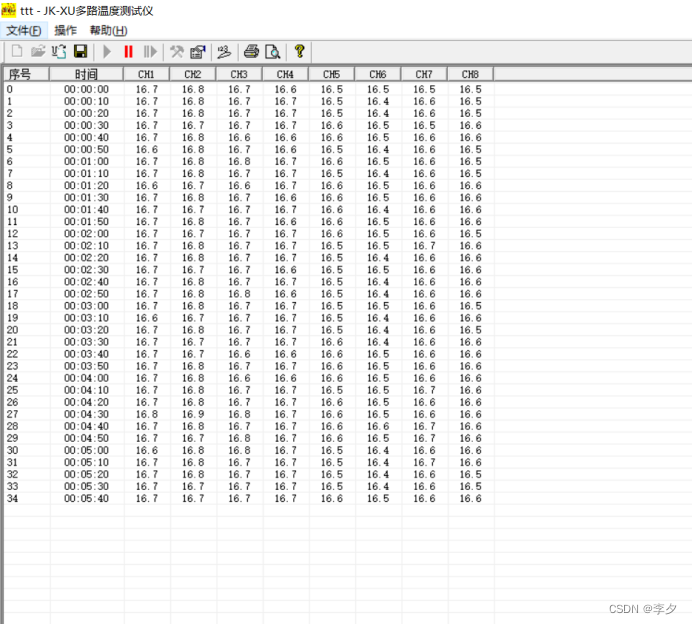Click the yellow question mark help icon
The image size is (692, 624).
[x=300, y=52]
